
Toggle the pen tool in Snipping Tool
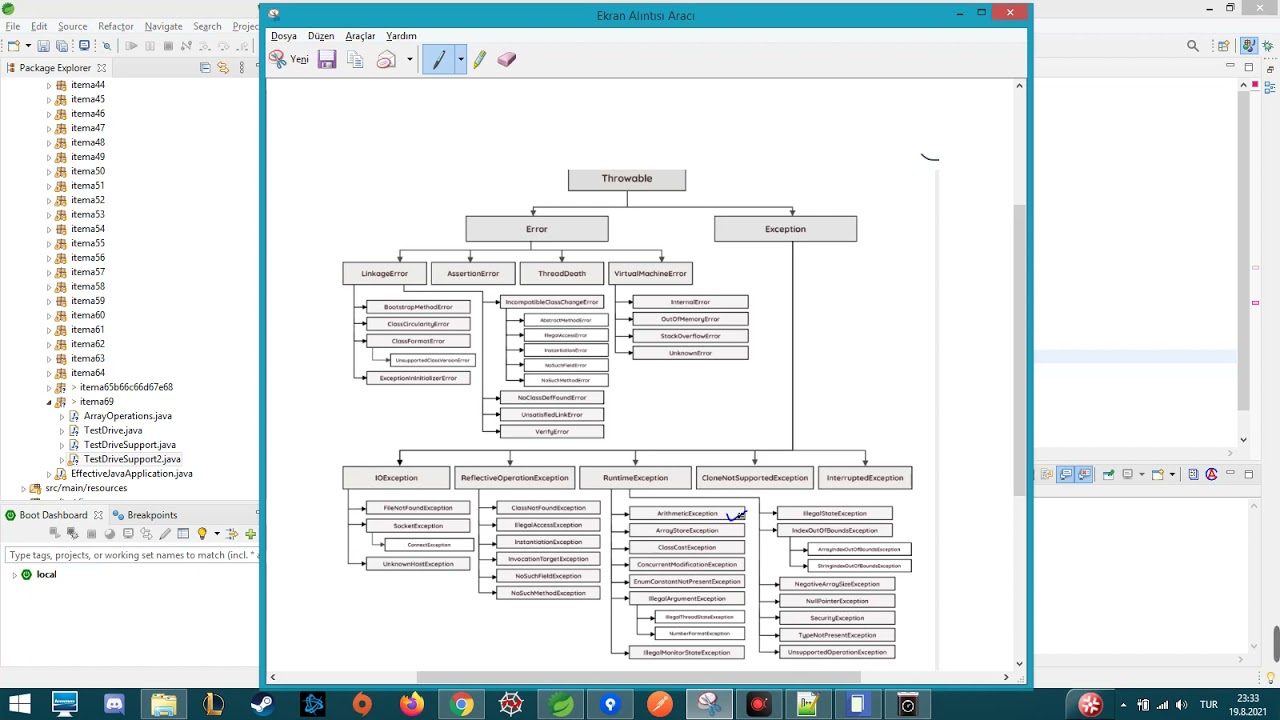[438, 60]
